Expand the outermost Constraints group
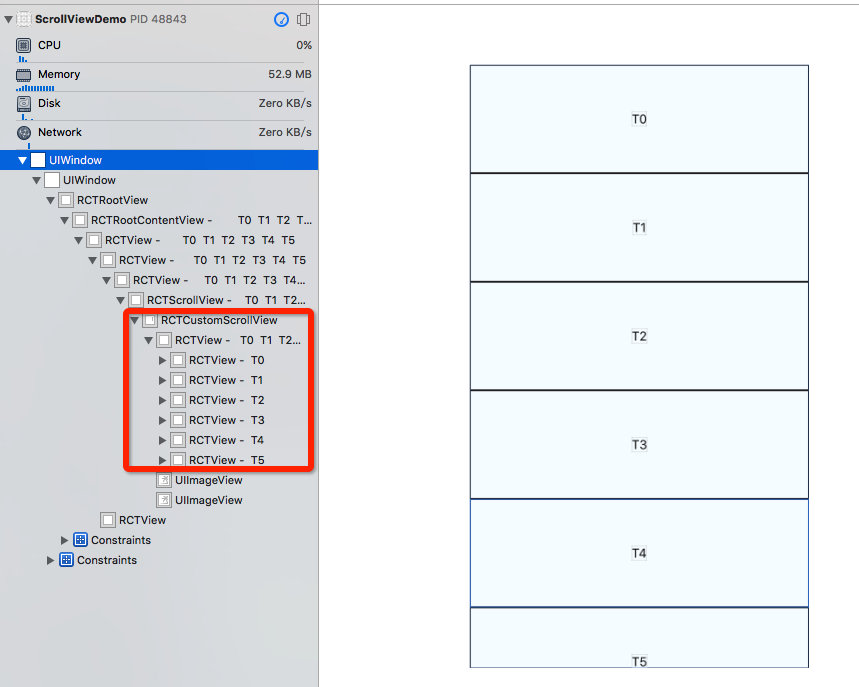The height and width of the screenshot is (687, 859). (x=50, y=560)
